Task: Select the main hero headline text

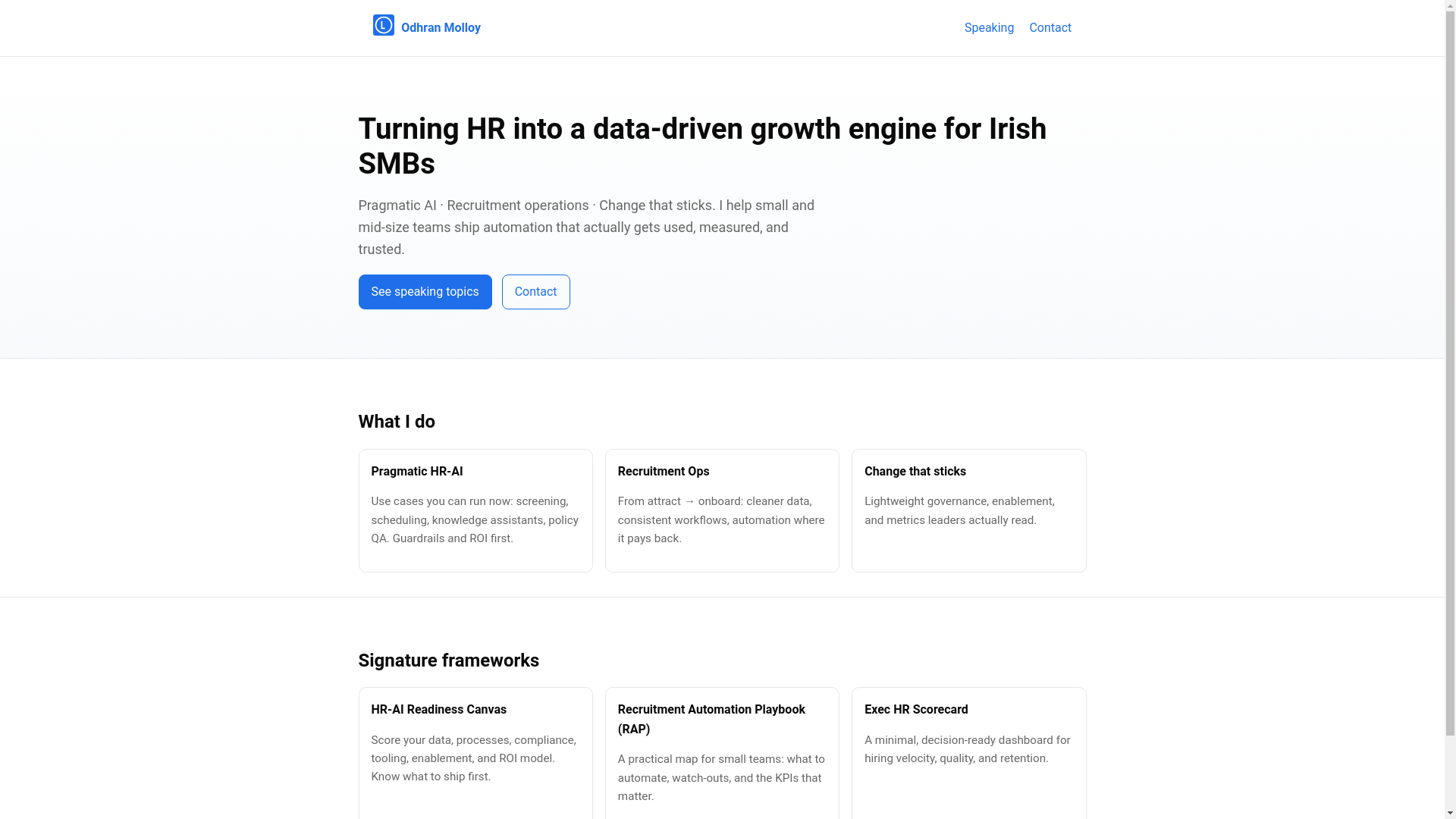Action: (x=702, y=146)
